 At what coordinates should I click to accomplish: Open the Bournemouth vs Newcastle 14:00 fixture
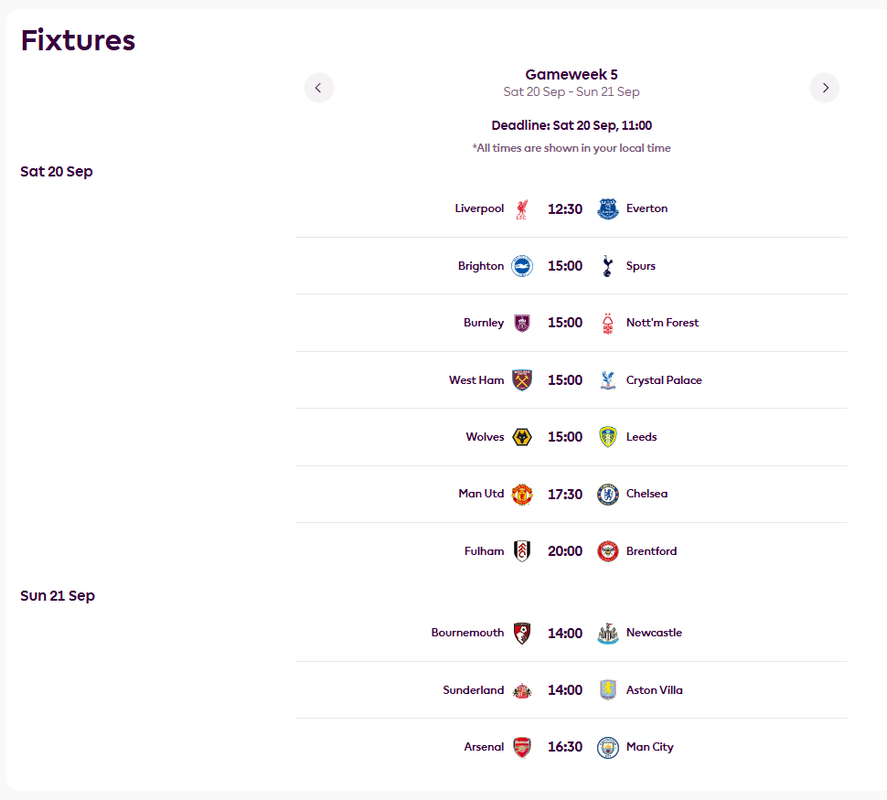(x=571, y=633)
